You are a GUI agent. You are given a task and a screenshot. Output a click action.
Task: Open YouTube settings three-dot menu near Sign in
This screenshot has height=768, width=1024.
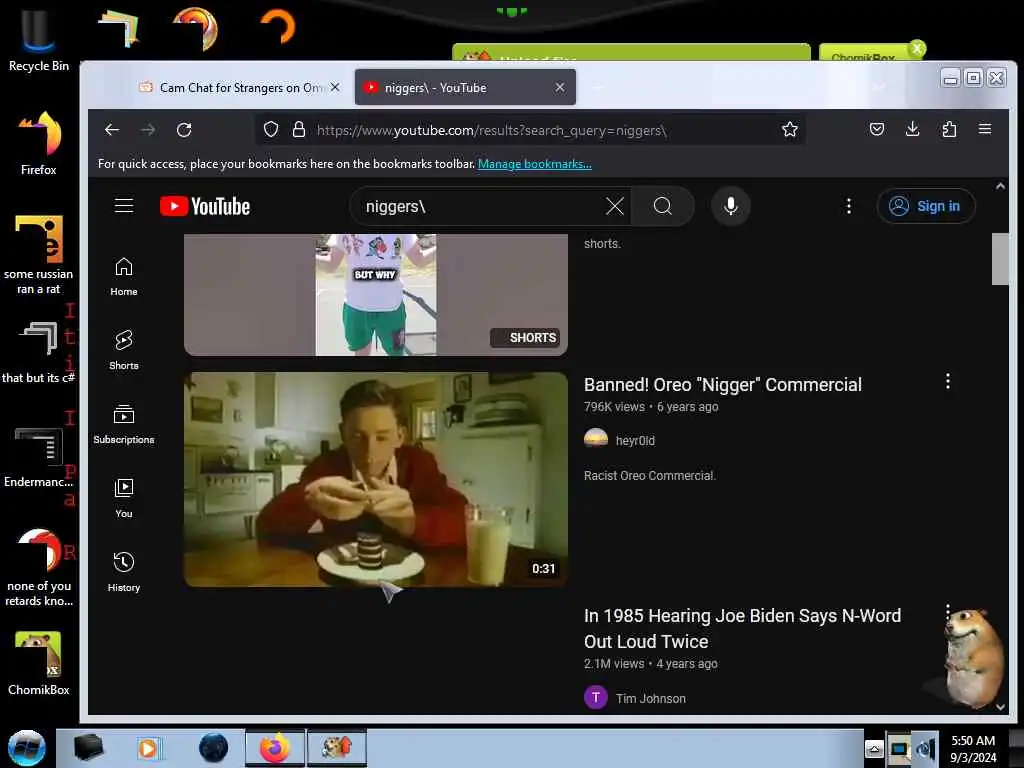(848, 206)
